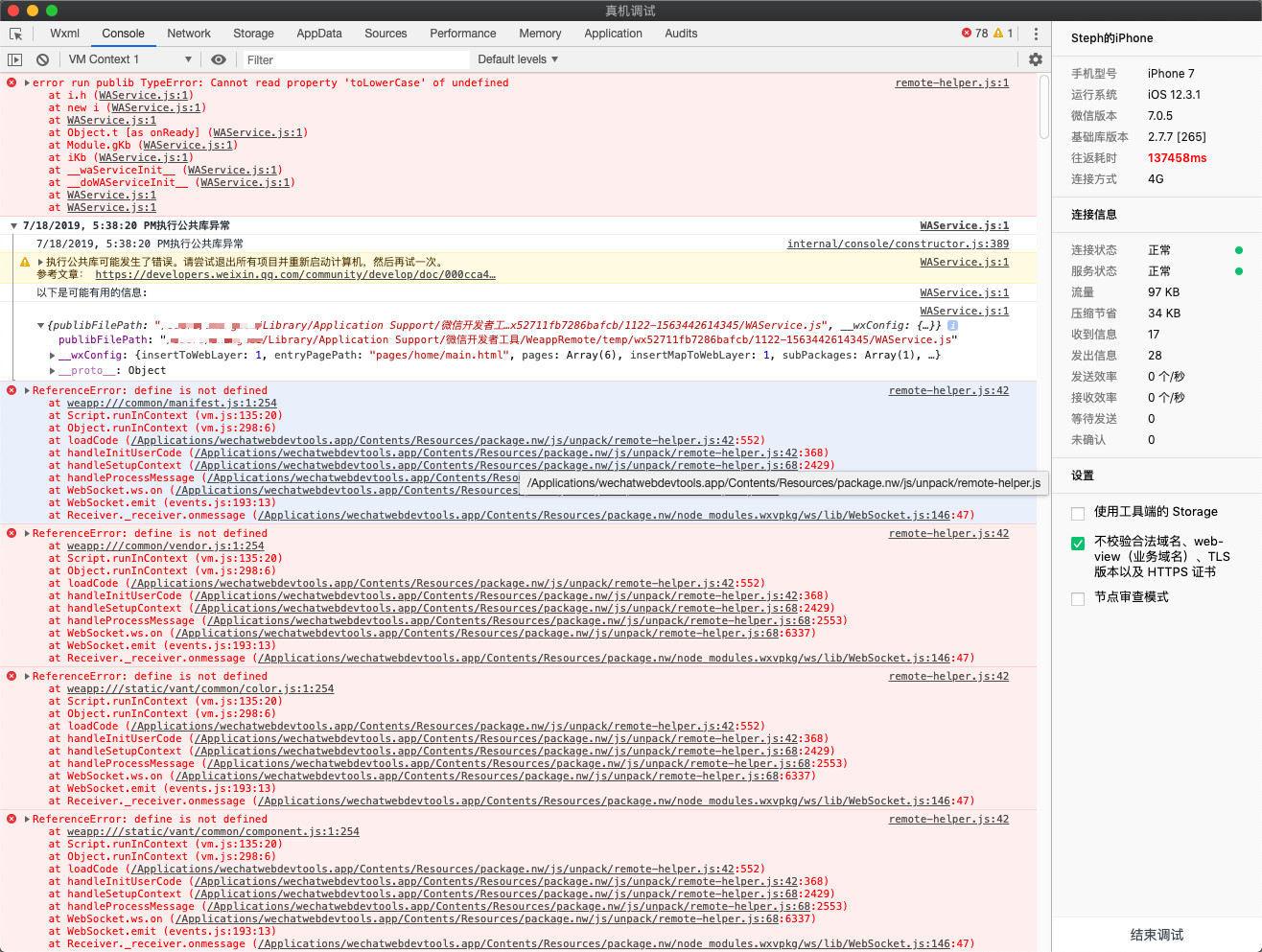This screenshot has width=1262, height=952.
Task: Click the red error count badge
Action: coord(974,34)
